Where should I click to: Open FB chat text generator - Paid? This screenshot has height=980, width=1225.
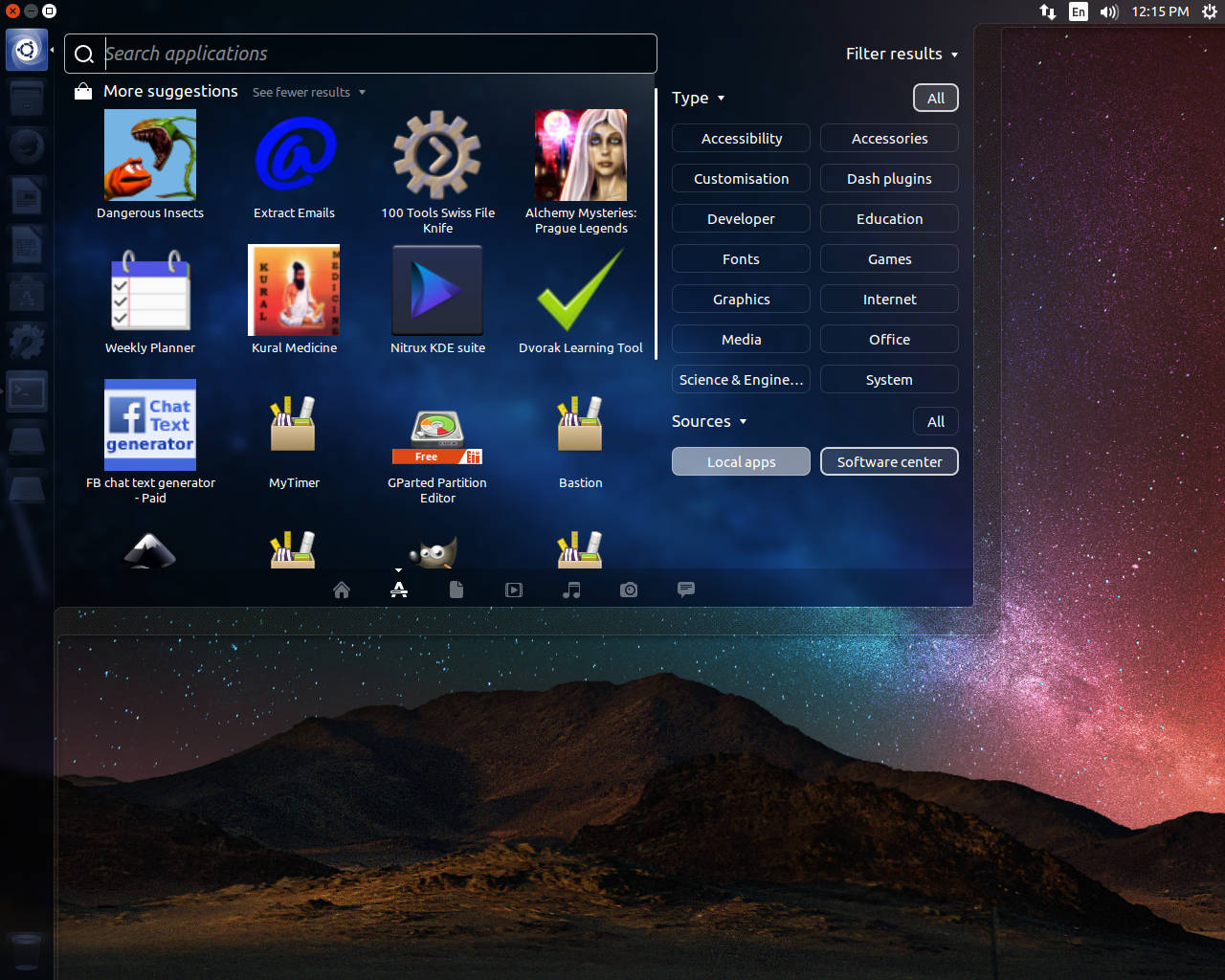(x=150, y=441)
